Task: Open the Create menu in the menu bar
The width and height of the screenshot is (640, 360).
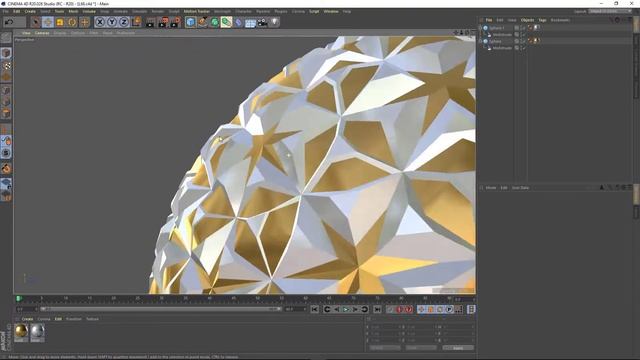Action: tap(30, 11)
